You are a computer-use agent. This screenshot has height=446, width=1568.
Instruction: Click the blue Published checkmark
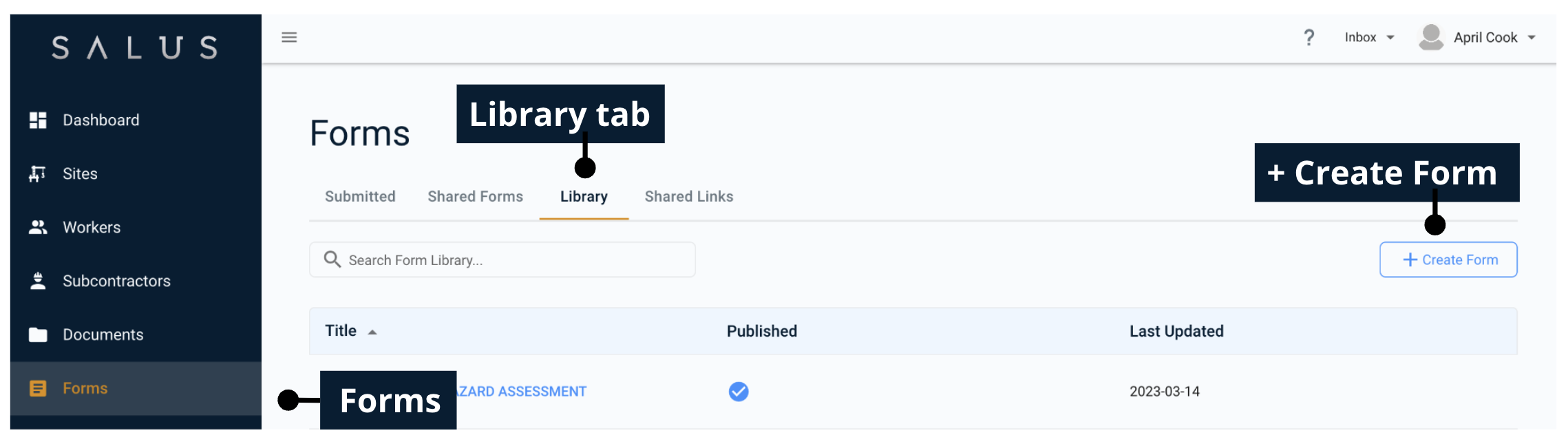pos(739,392)
